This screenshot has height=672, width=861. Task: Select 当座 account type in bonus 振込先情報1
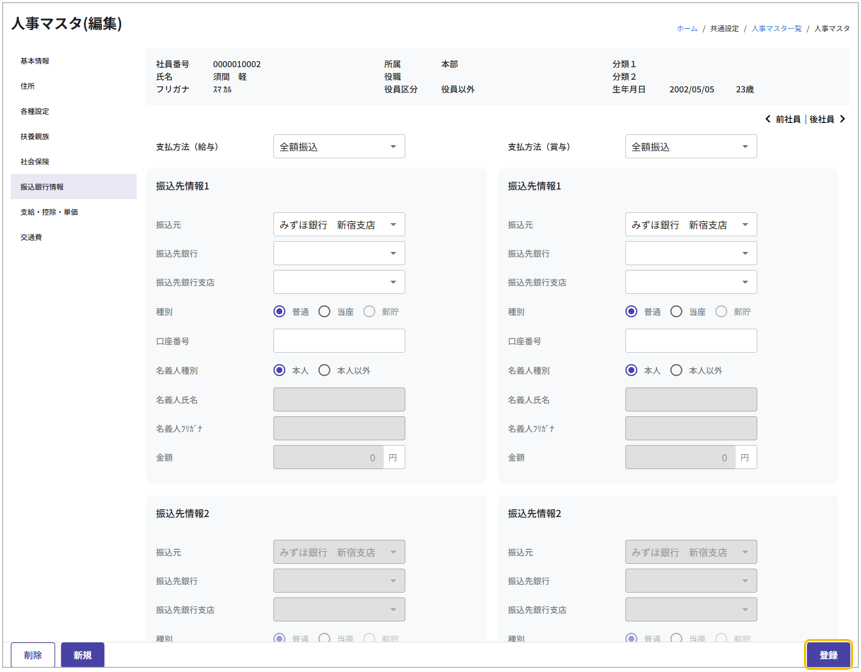point(677,312)
